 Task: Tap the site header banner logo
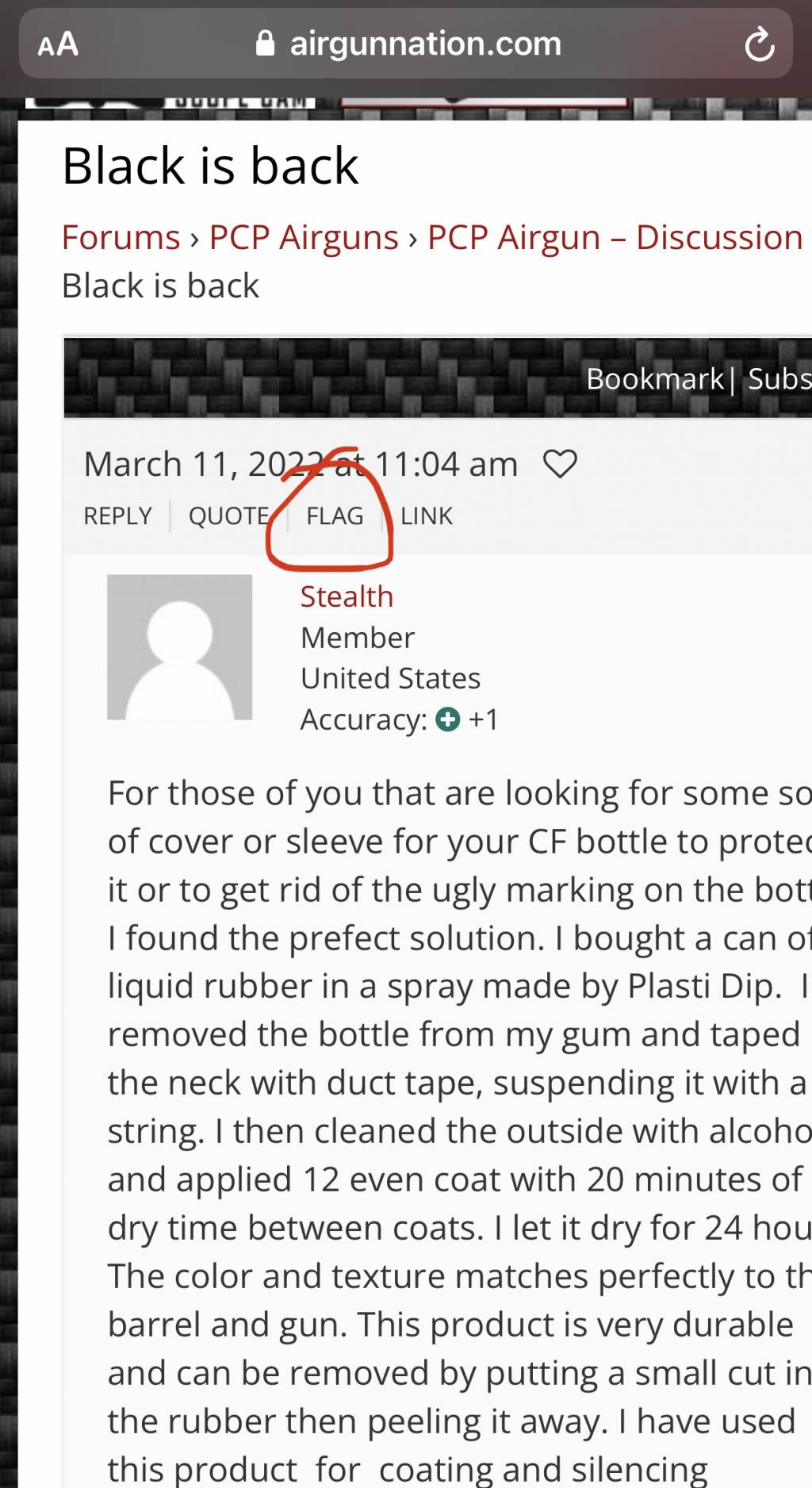tap(170, 103)
